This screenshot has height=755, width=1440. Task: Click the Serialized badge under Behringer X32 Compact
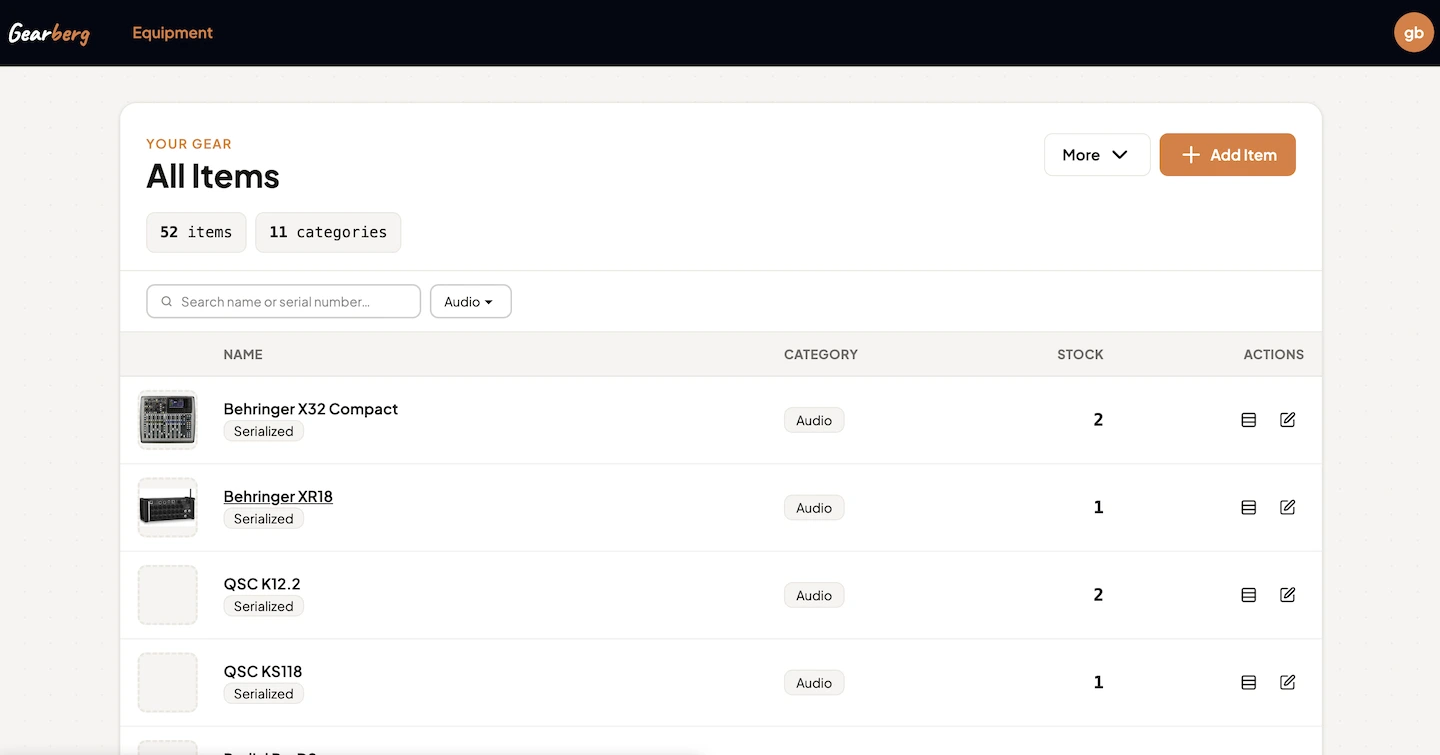(x=263, y=432)
